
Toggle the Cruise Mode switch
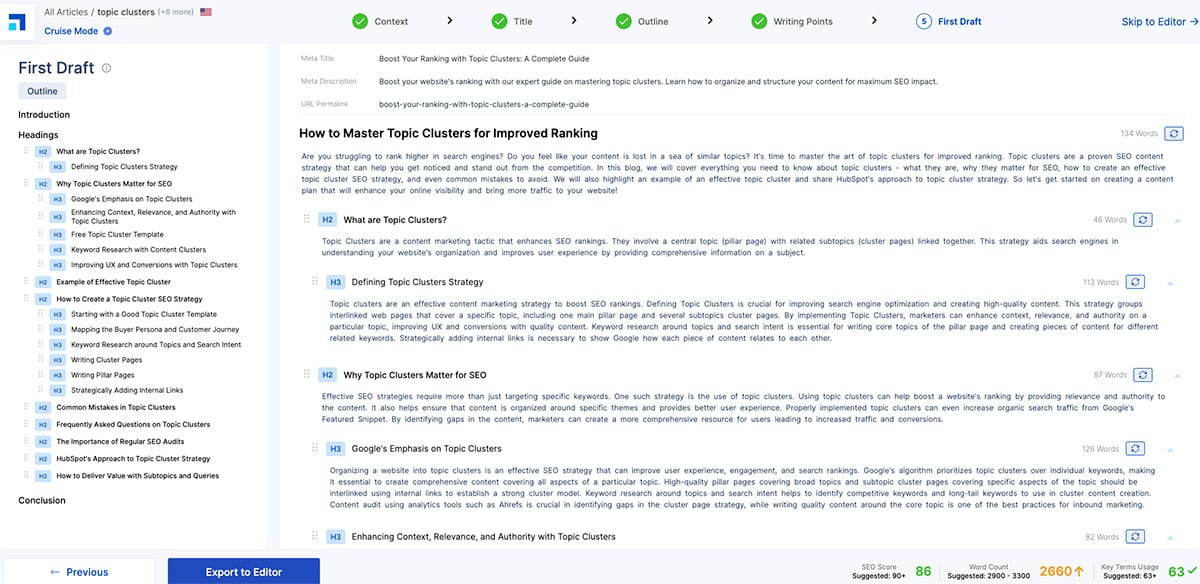click(107, 31)
